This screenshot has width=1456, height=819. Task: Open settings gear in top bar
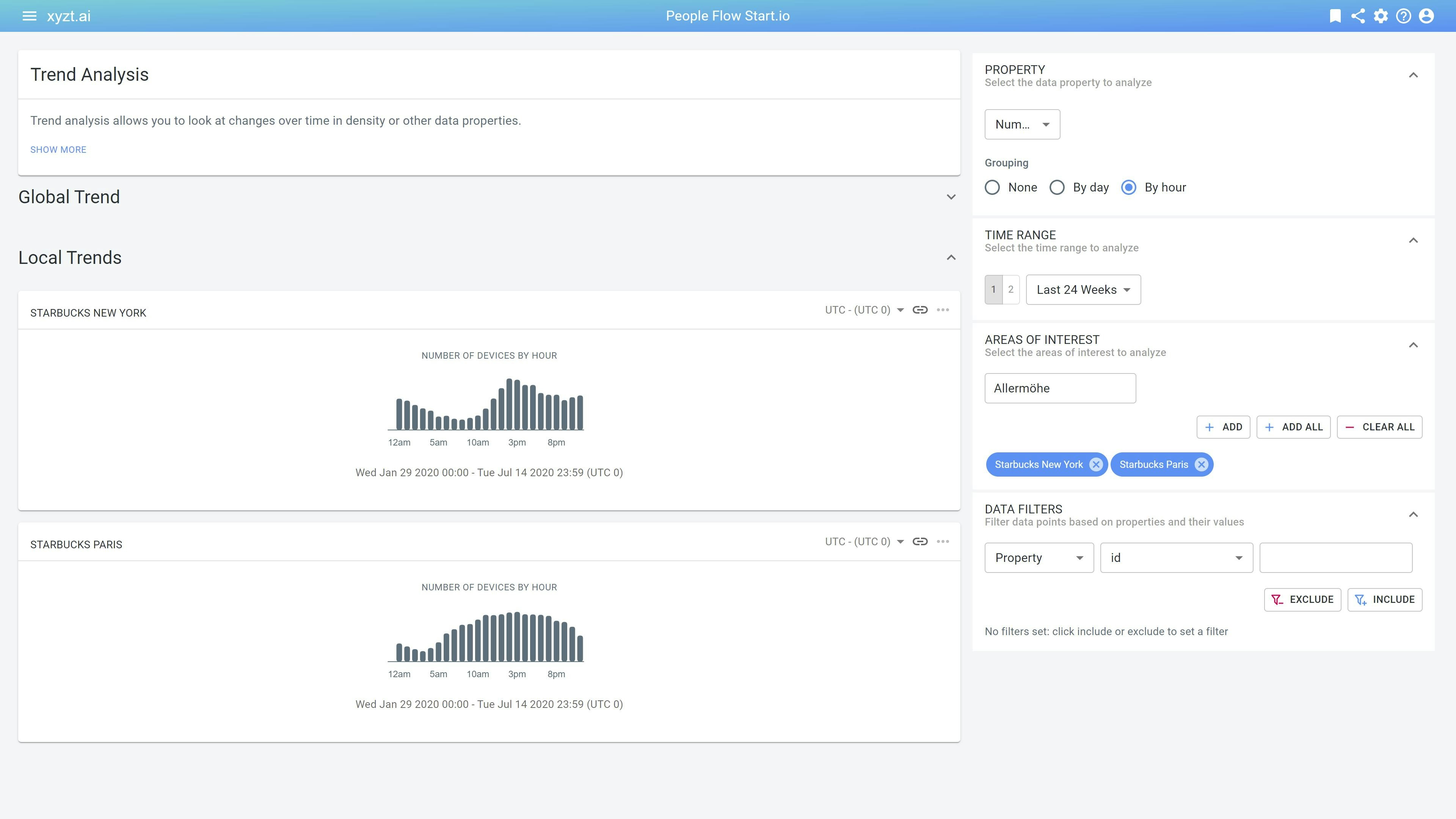(x=1381, y=16)
